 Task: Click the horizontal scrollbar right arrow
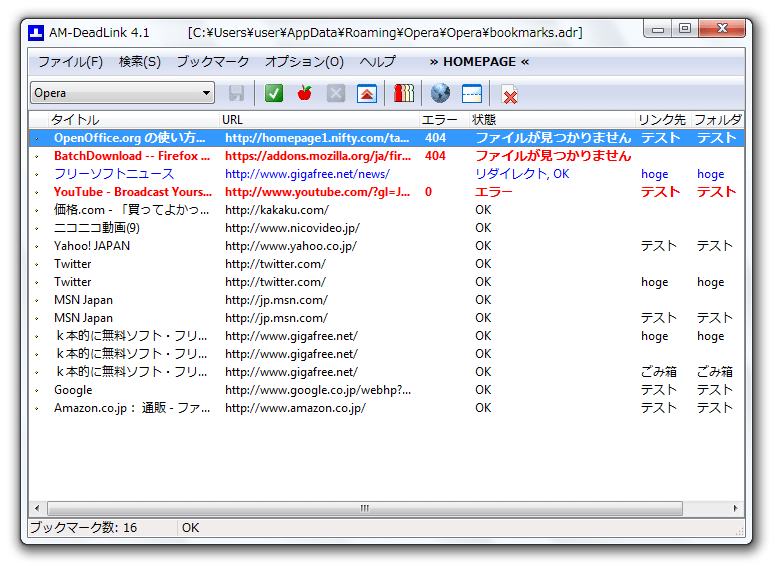click(735, 508)
